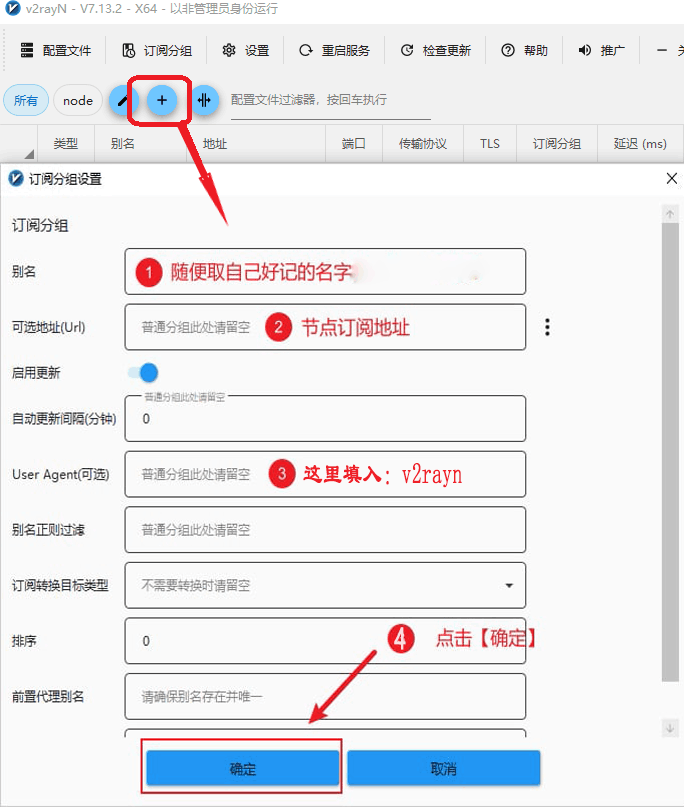The width and height of the screenshot is (684, 807).
Task: Open the 订阅分组 menu
Action: [156, 50]
